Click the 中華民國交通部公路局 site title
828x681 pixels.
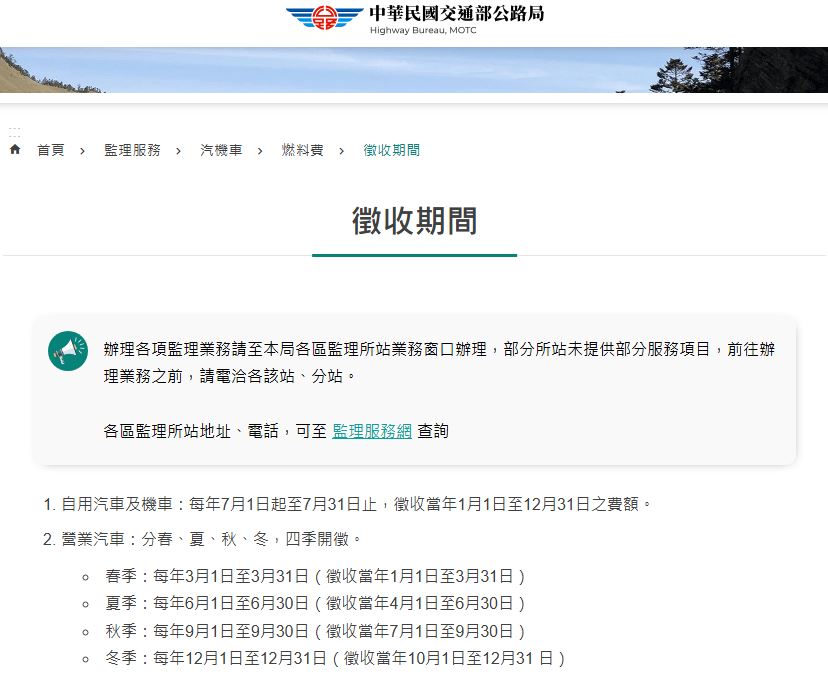(x=456, y=14)
